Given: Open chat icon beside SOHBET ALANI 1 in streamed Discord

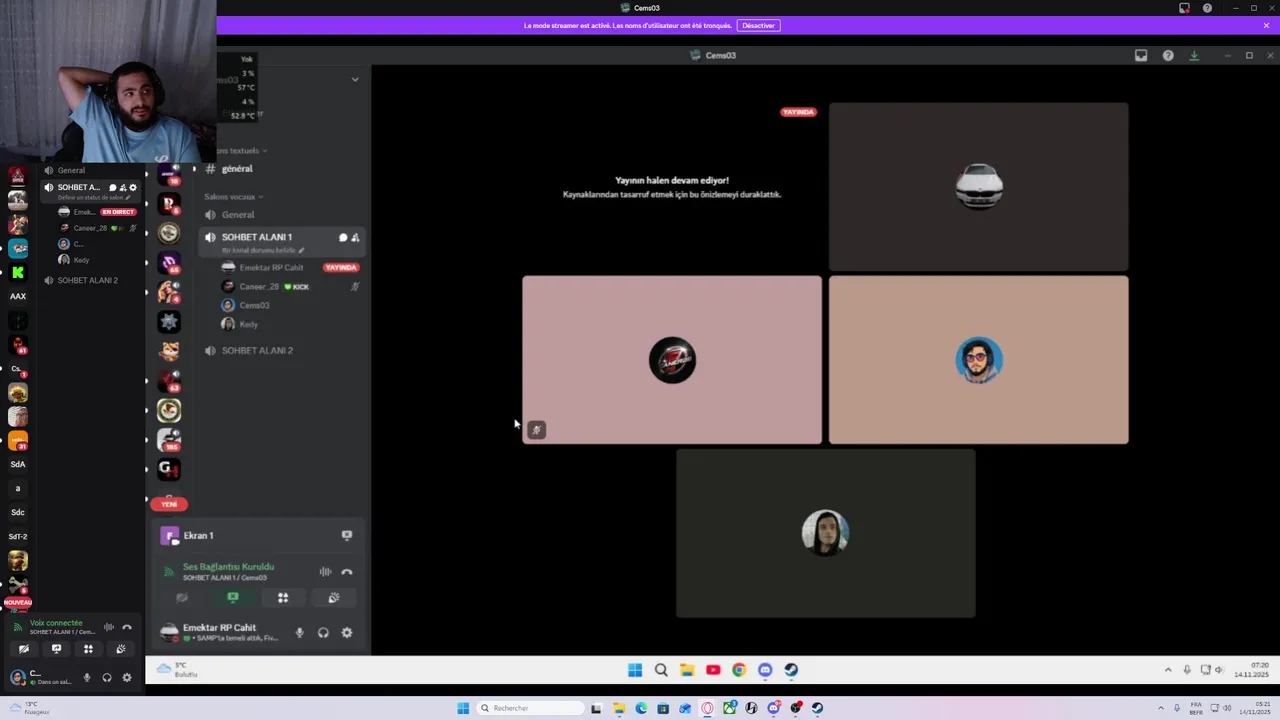Looking at the screenshot, I should pyautogui.click(x=343, y=237).
